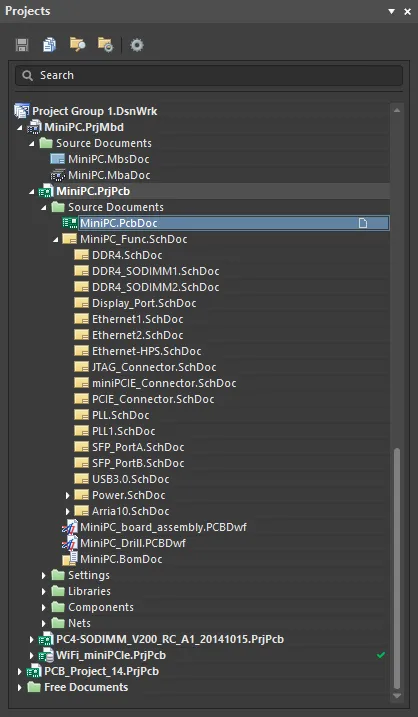Click the Compile/copy documents toolbar icon
The width and height of the screenshot is (418, 717).
point(49,45)
